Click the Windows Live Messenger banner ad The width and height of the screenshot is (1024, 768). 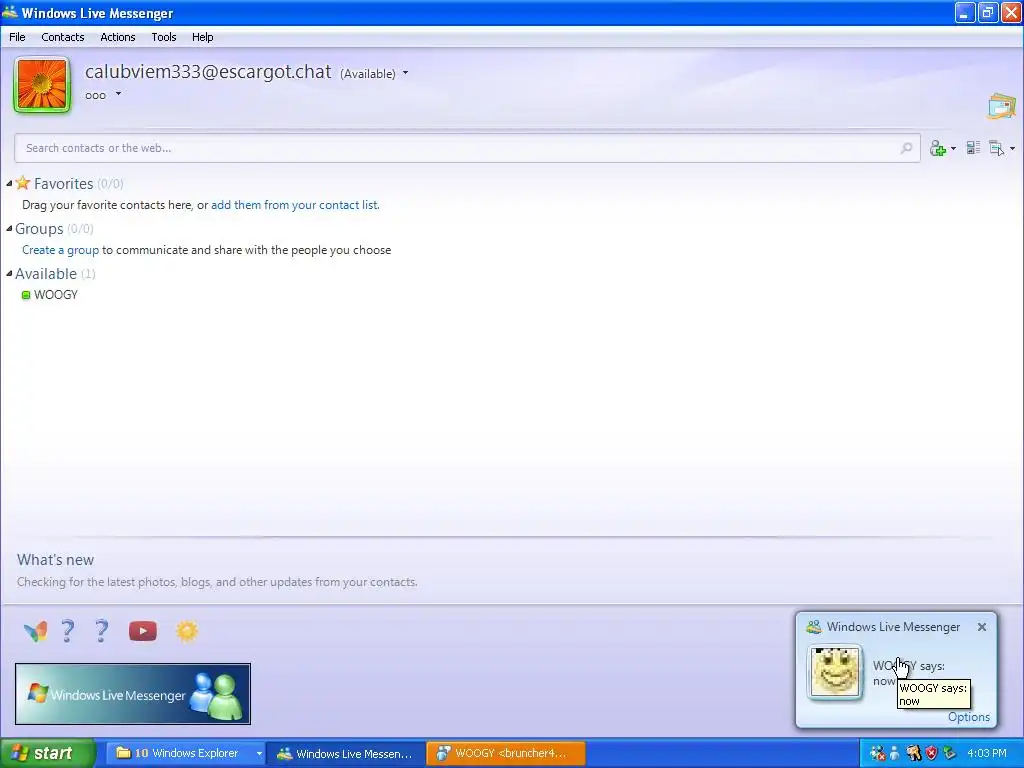tap(133, 694)
